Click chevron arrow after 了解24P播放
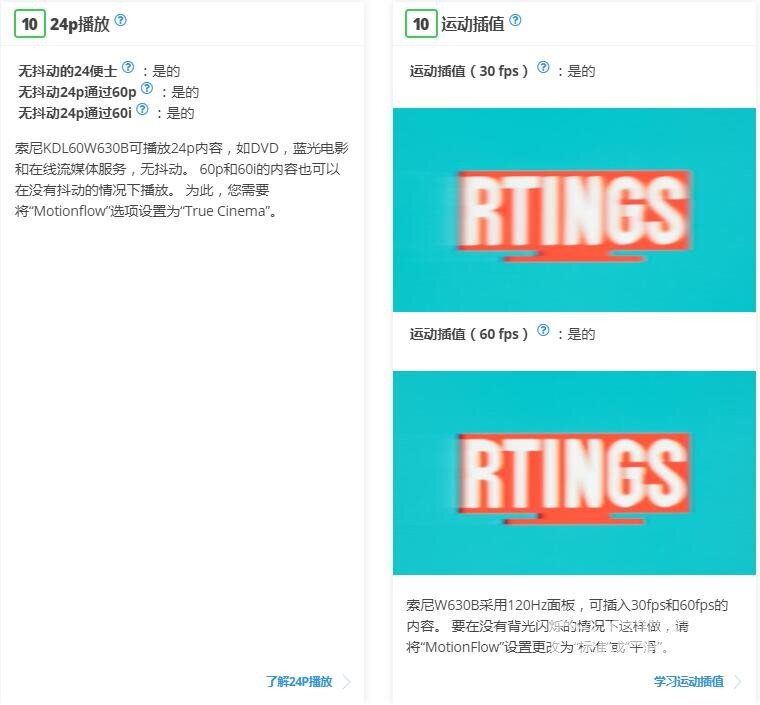This screenshot has width=760, height=705. (x=347, y=681)
